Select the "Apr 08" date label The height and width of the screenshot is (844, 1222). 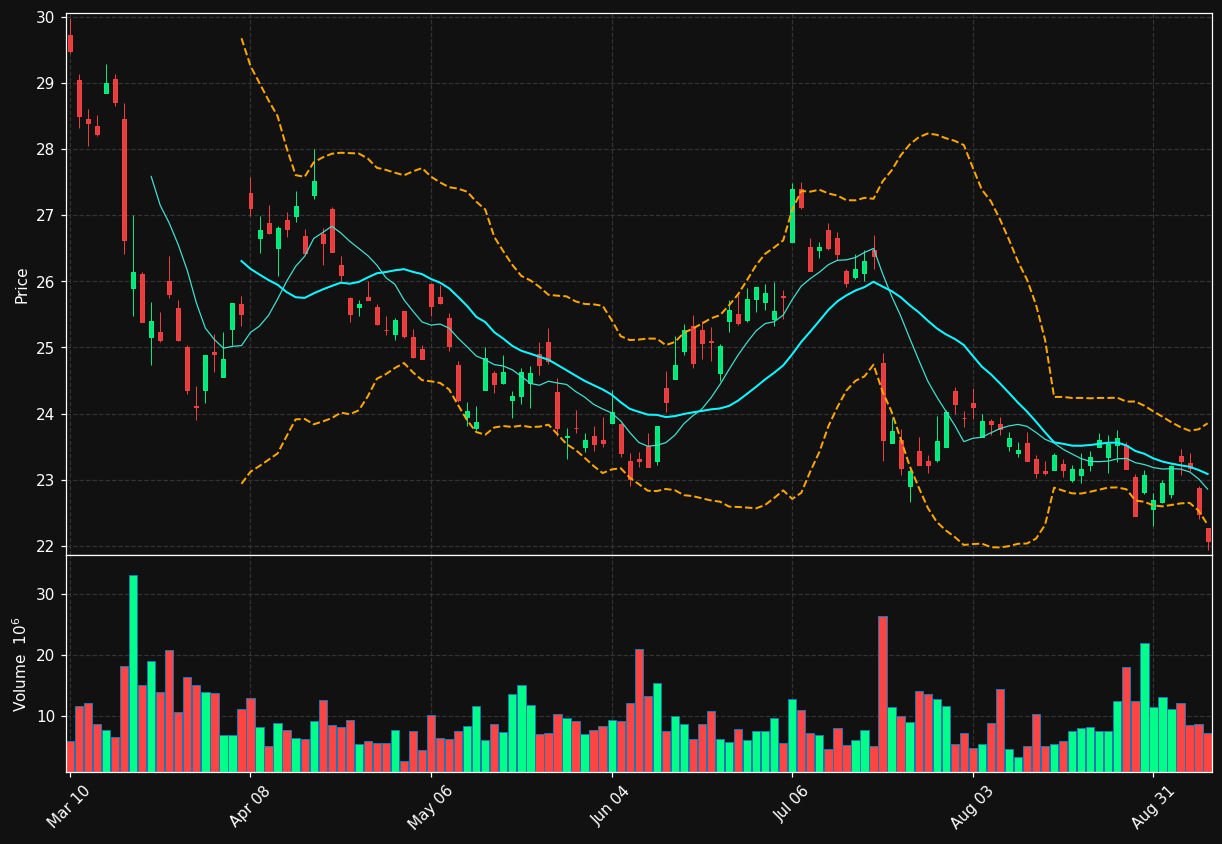[x=250, y=806]
